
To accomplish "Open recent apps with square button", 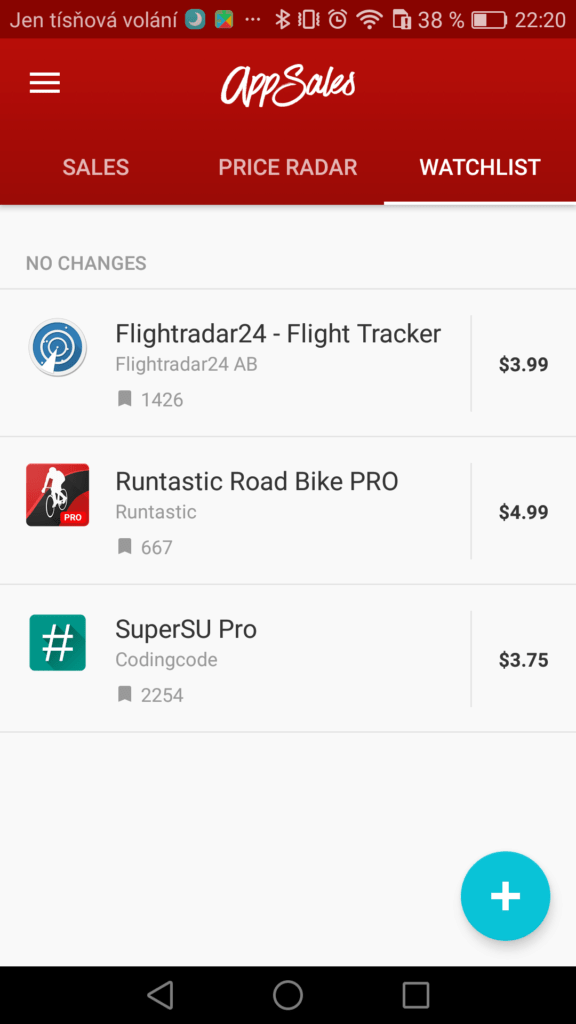I will click(416, 995).
